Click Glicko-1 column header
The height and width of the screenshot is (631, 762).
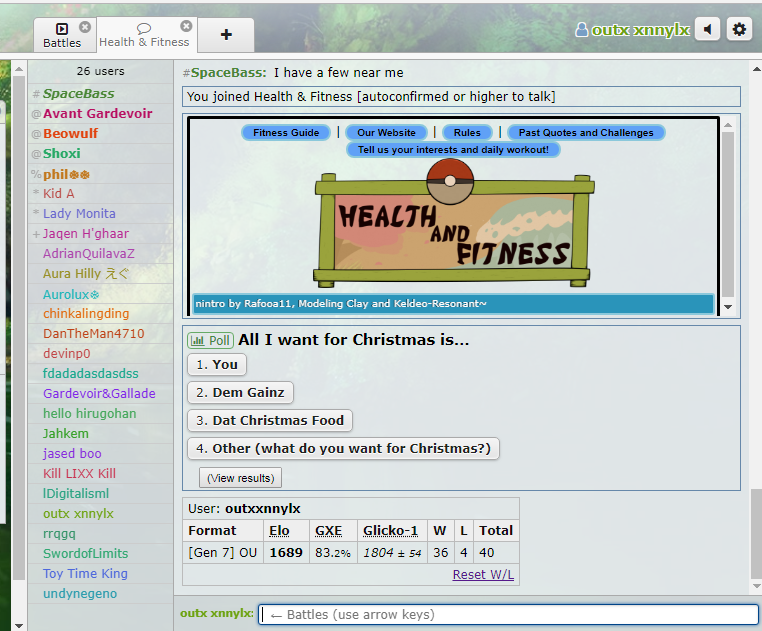390,530
